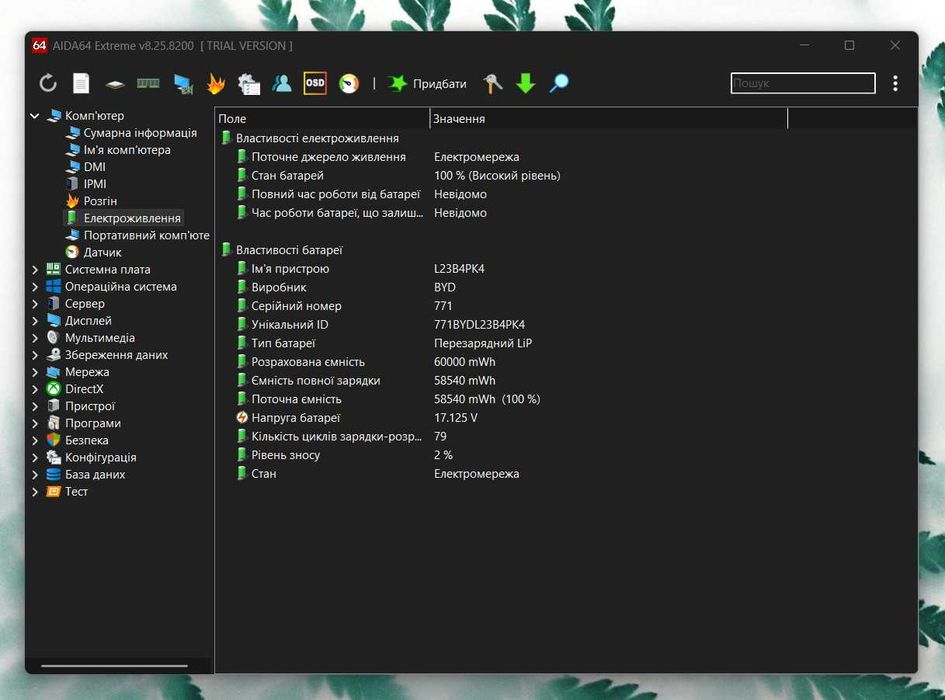Open the monitor diagnostics toolbar icon
Viewport: 945px width, 700px height.
(x=183, y=84)
